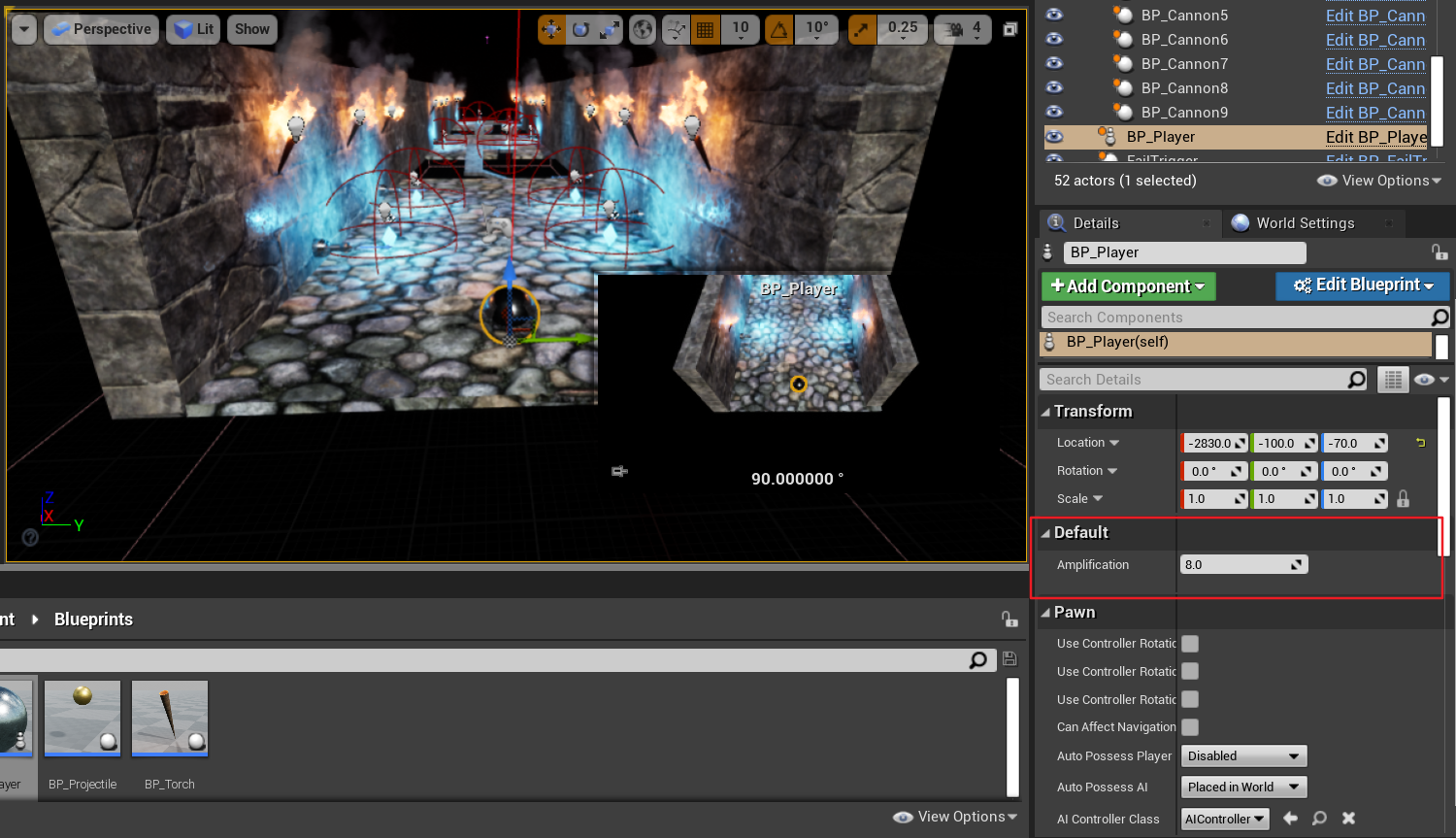Select BP_Cannon9 actor row

(1184, 112)
